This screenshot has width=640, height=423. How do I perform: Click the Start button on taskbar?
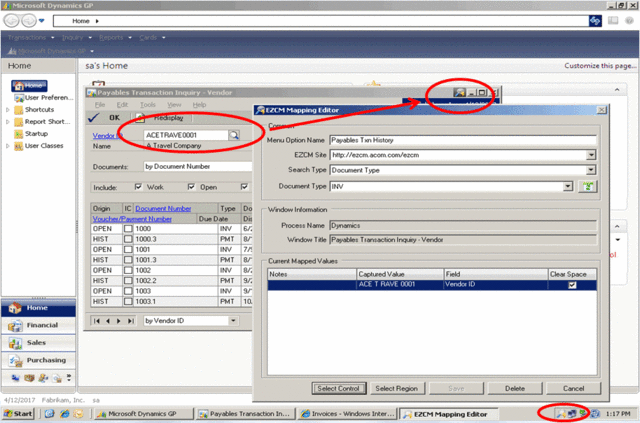(18, 414)
